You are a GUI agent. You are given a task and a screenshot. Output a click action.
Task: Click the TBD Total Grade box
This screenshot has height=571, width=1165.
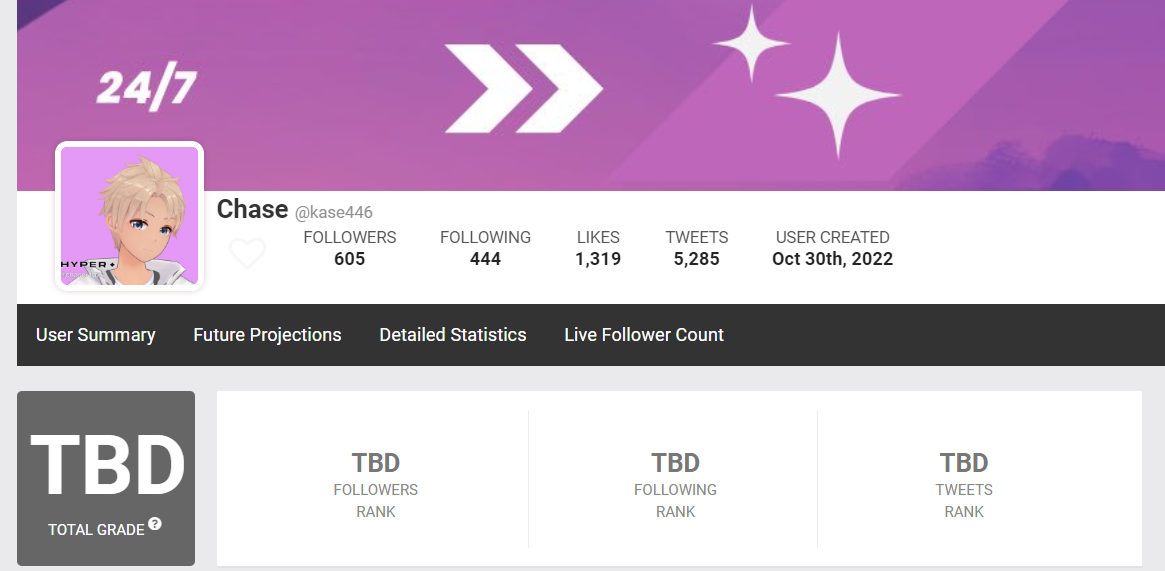click(106, 478)
